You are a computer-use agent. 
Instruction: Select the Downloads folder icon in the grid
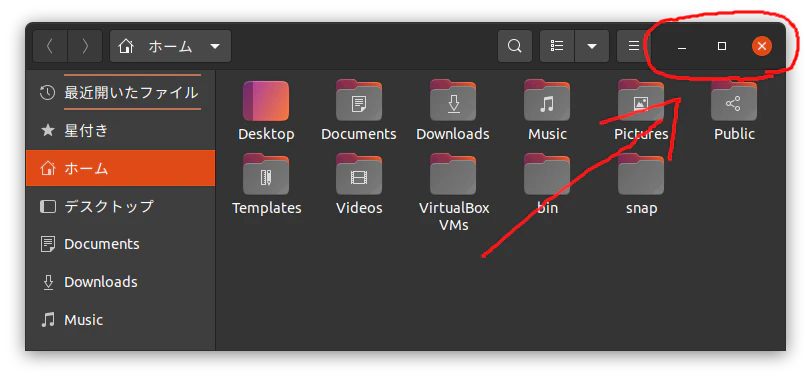pyautogui.click(x=453, y=100)
